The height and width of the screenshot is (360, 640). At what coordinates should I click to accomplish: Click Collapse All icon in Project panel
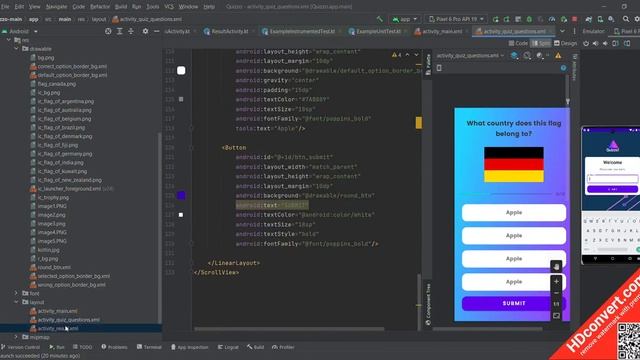131,31
